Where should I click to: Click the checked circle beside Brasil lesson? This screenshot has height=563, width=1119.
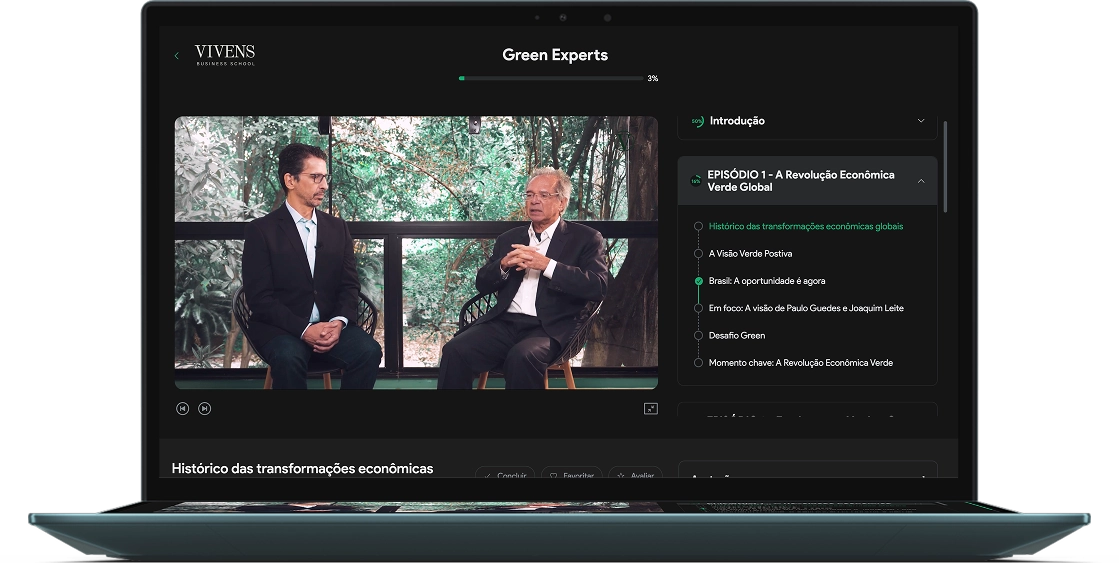[x=698, y=281]
